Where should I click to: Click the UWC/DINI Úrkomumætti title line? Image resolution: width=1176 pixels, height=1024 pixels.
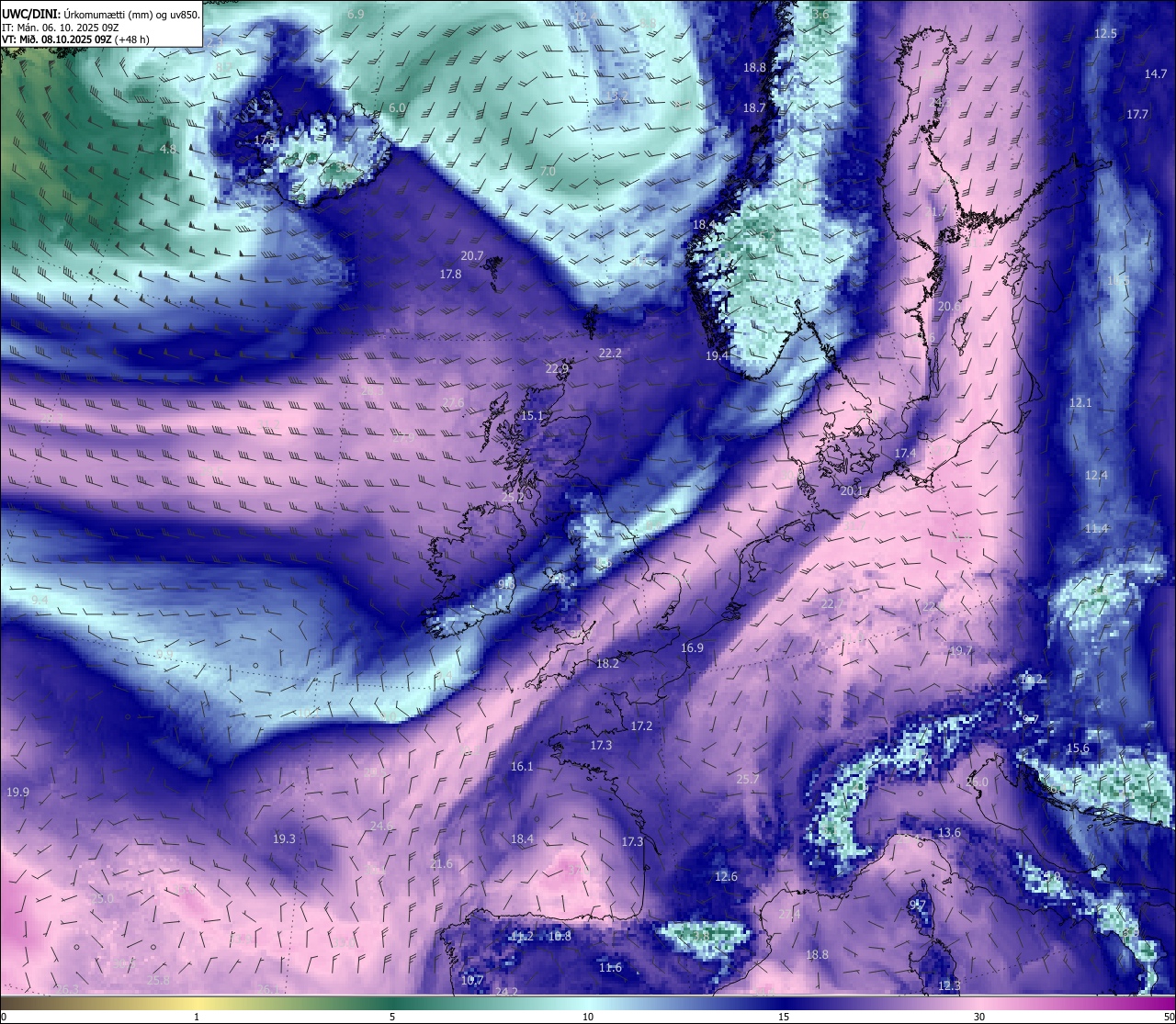[101, 15]
